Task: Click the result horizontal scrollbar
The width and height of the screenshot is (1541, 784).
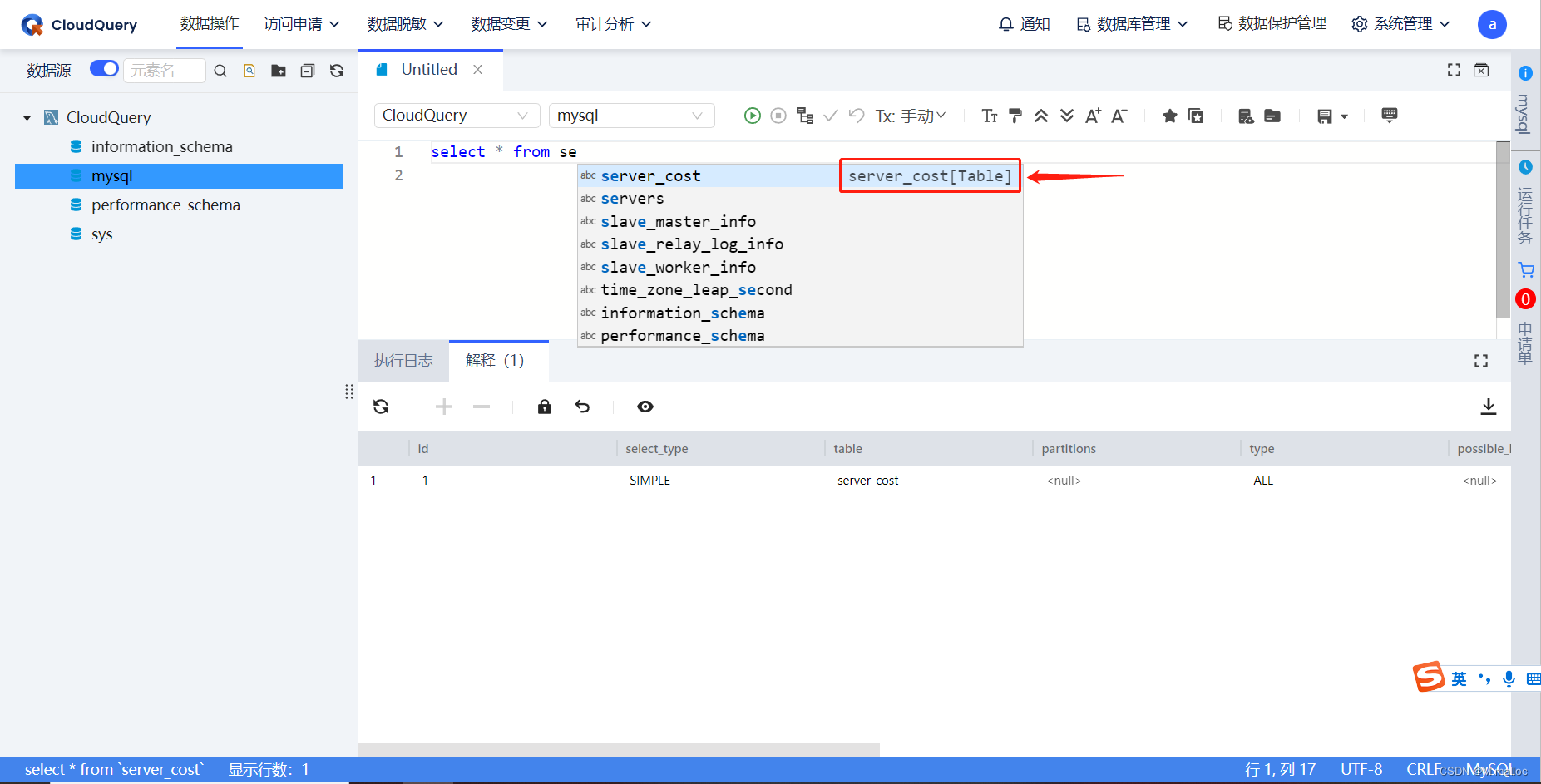Action: (x=619, y=750)
